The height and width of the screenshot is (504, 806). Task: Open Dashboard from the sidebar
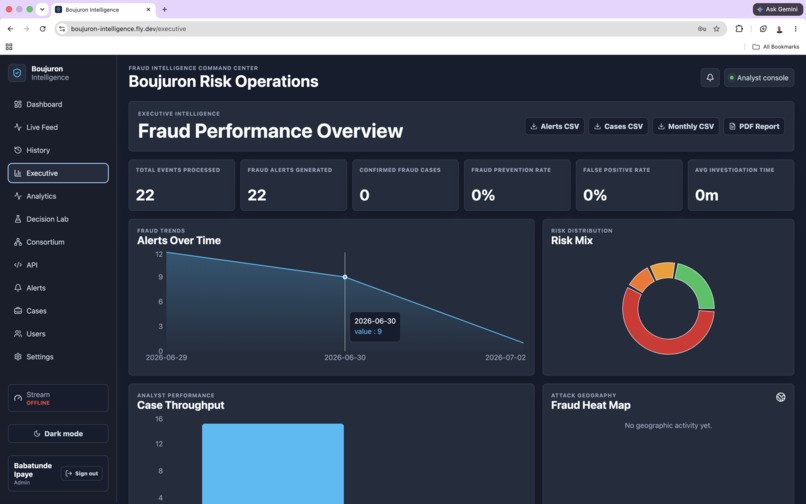point(58,104)
